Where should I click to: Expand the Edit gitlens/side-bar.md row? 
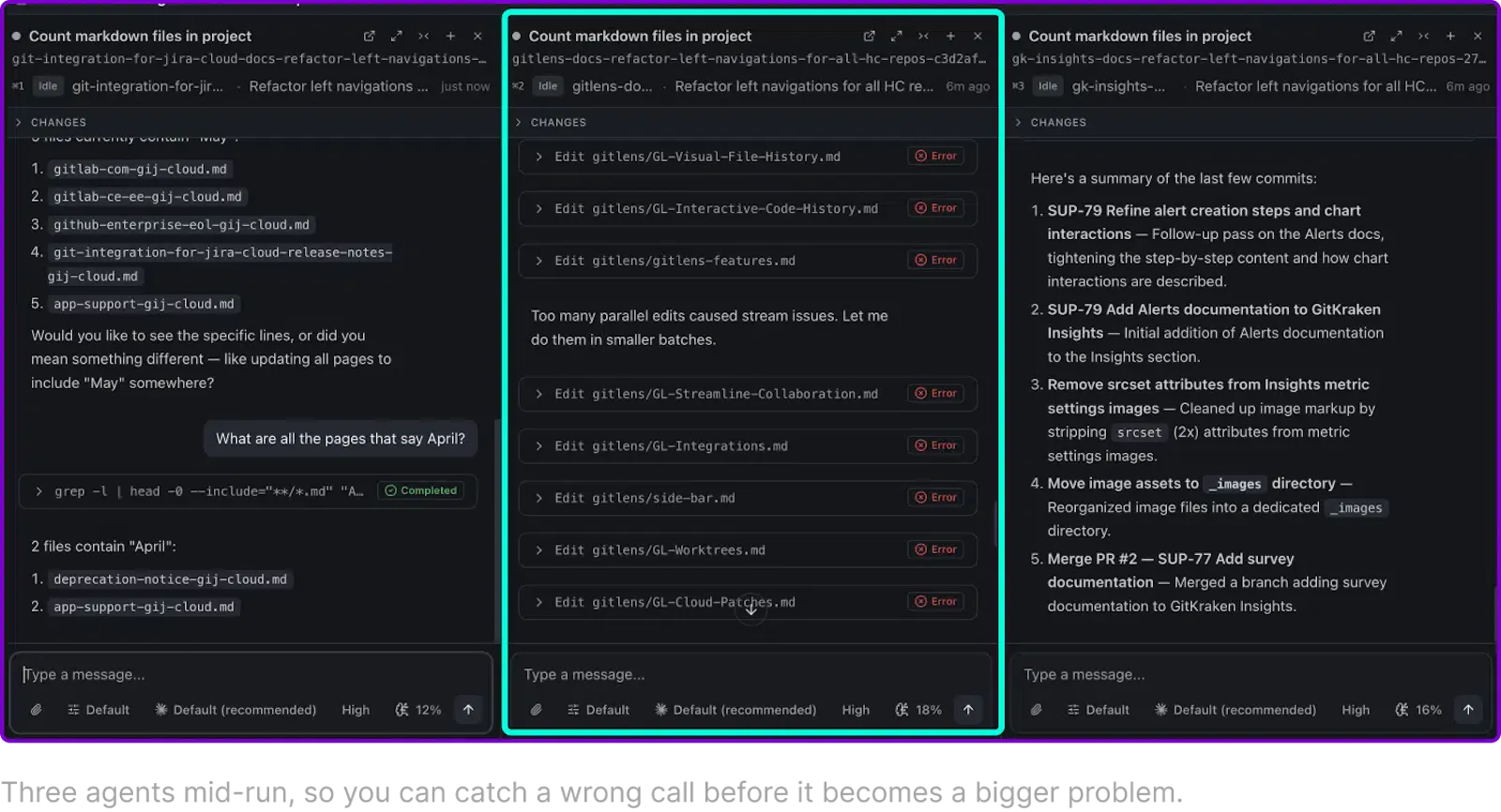click(x=748, y=498)
